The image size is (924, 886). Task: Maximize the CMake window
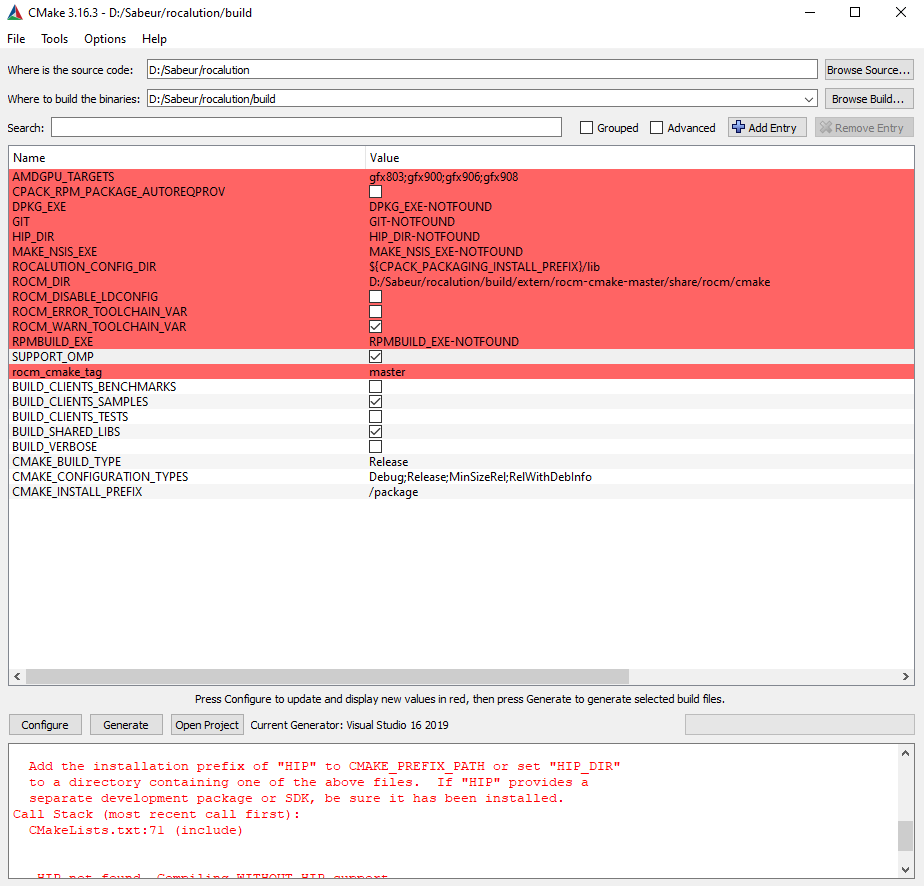pyautogui.click(x=855, y=12)
